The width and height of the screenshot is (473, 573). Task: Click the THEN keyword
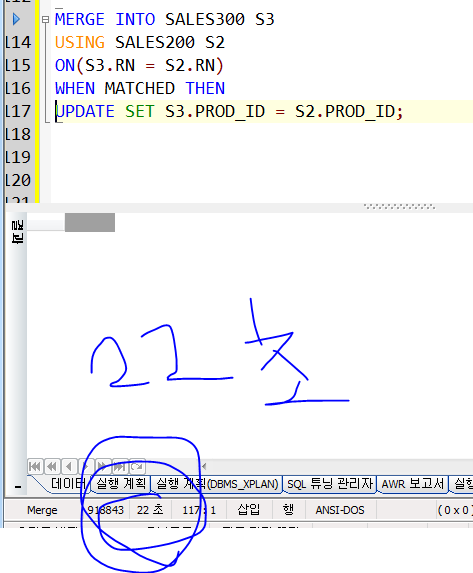tap(205, 88)
